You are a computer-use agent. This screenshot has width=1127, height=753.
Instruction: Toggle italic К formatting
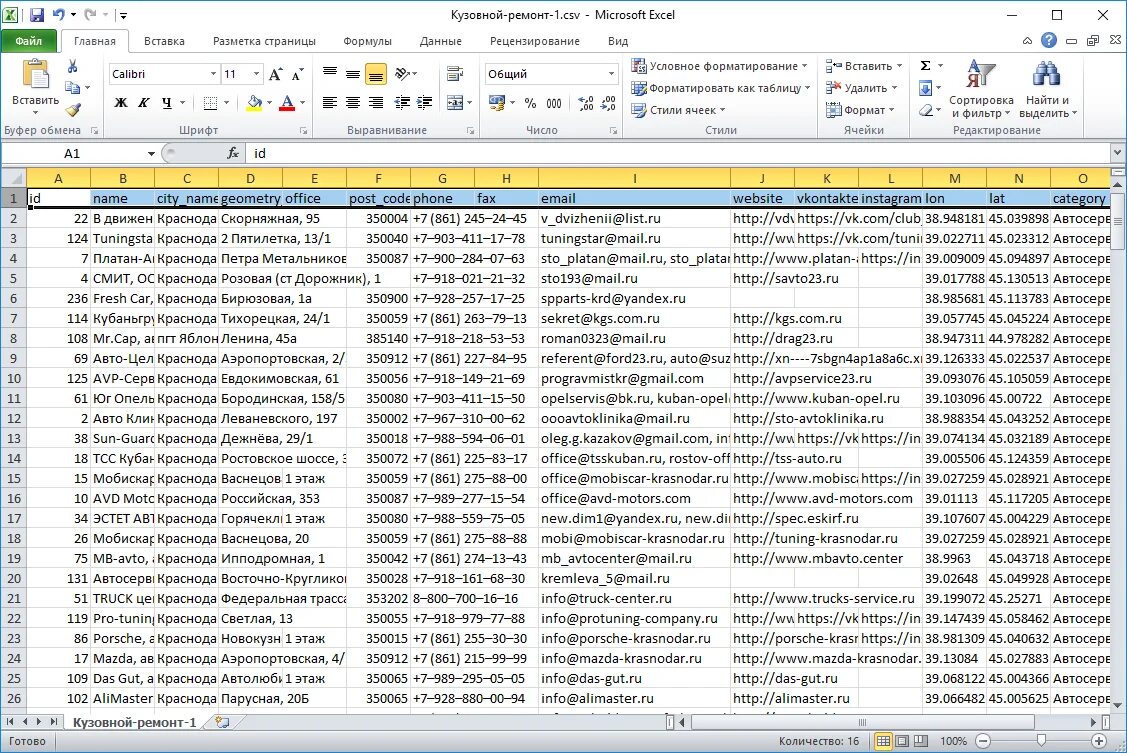point(144,103)
